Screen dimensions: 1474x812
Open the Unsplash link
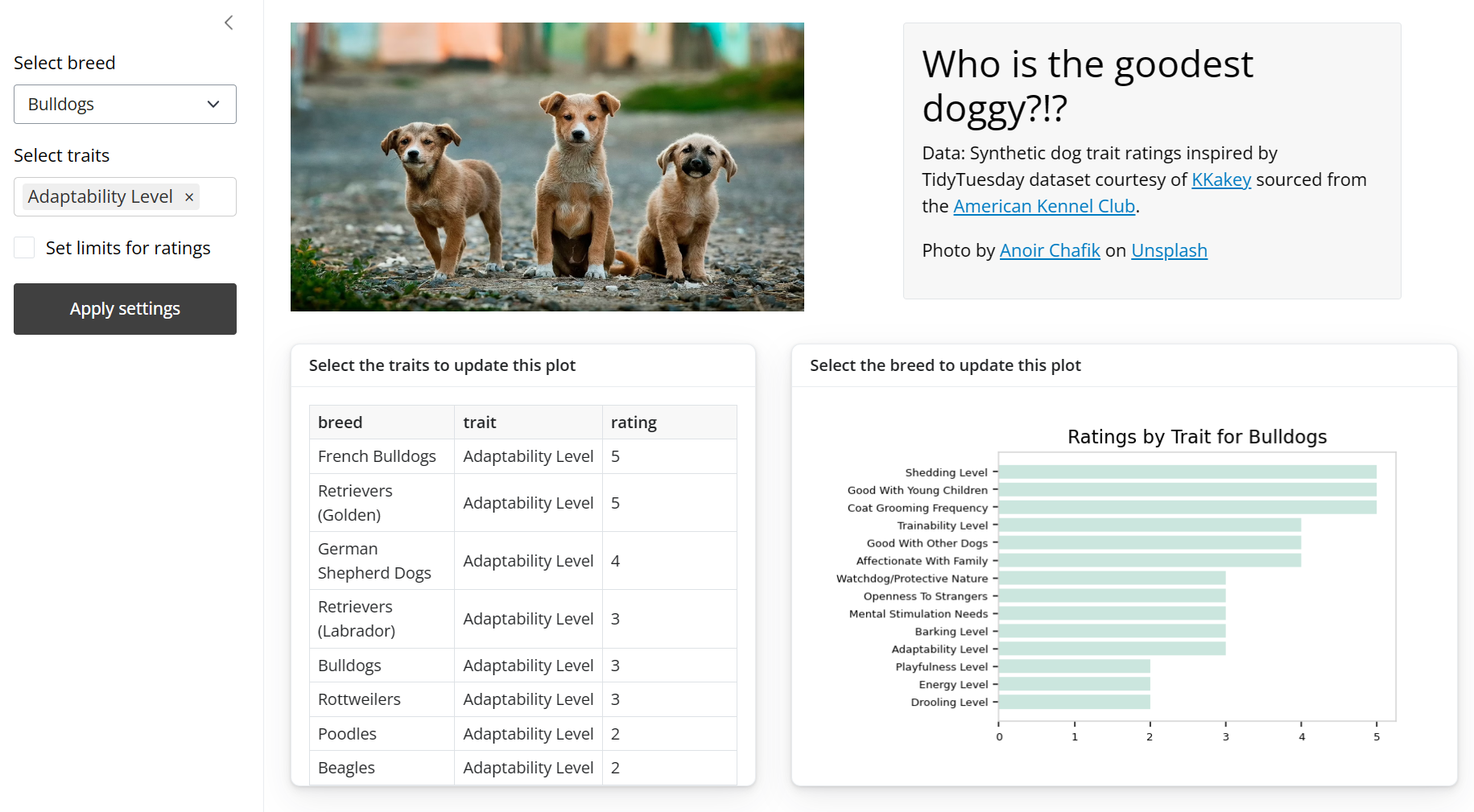(x=1168, y=250)
